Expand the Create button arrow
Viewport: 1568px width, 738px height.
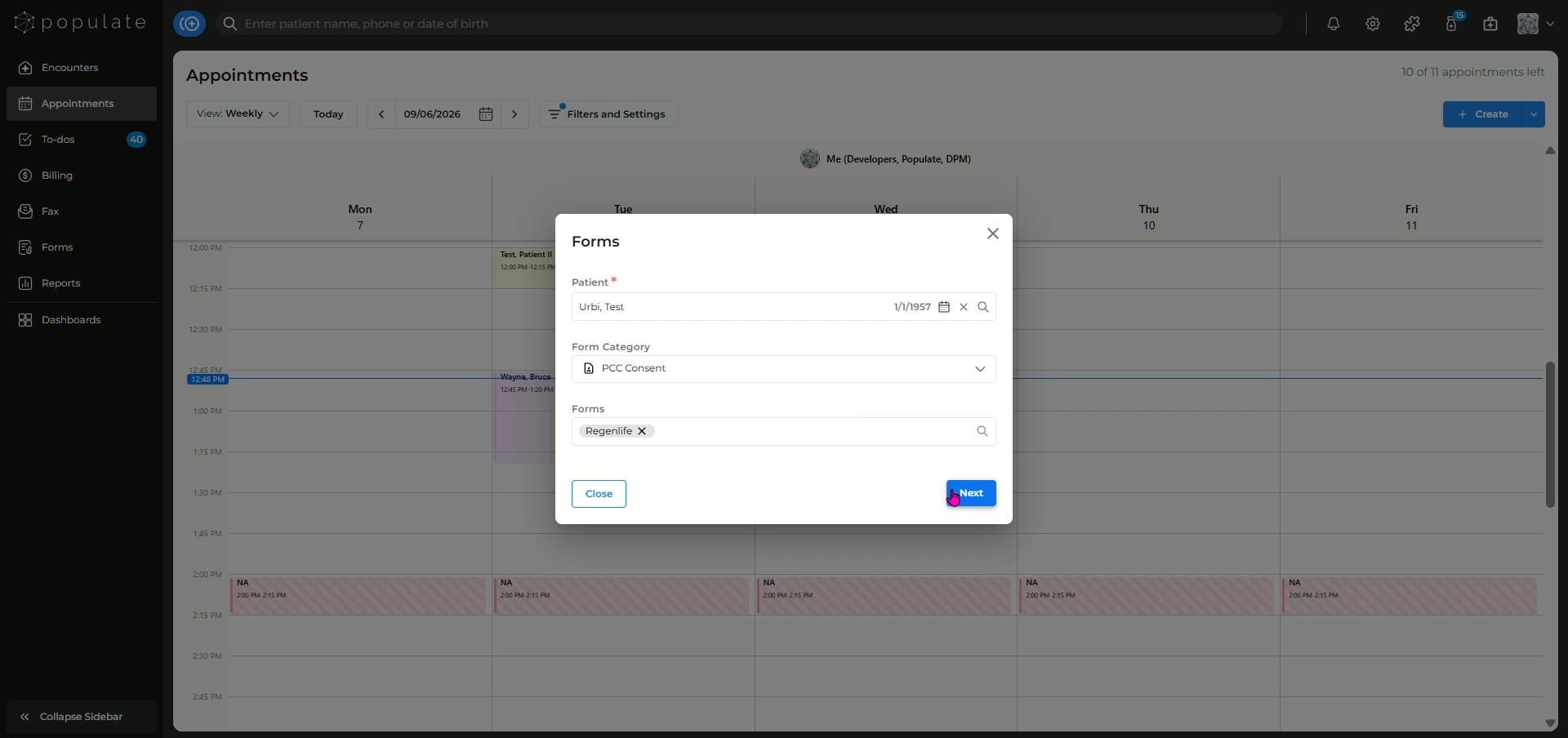pos(1534,114)
